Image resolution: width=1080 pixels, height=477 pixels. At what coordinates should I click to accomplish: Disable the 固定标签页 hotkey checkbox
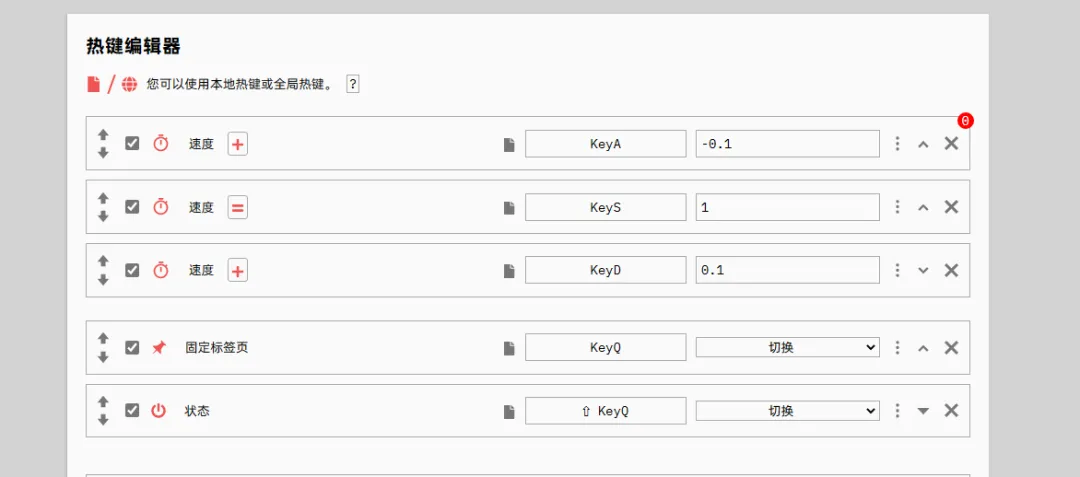click(x=132, y=347)
